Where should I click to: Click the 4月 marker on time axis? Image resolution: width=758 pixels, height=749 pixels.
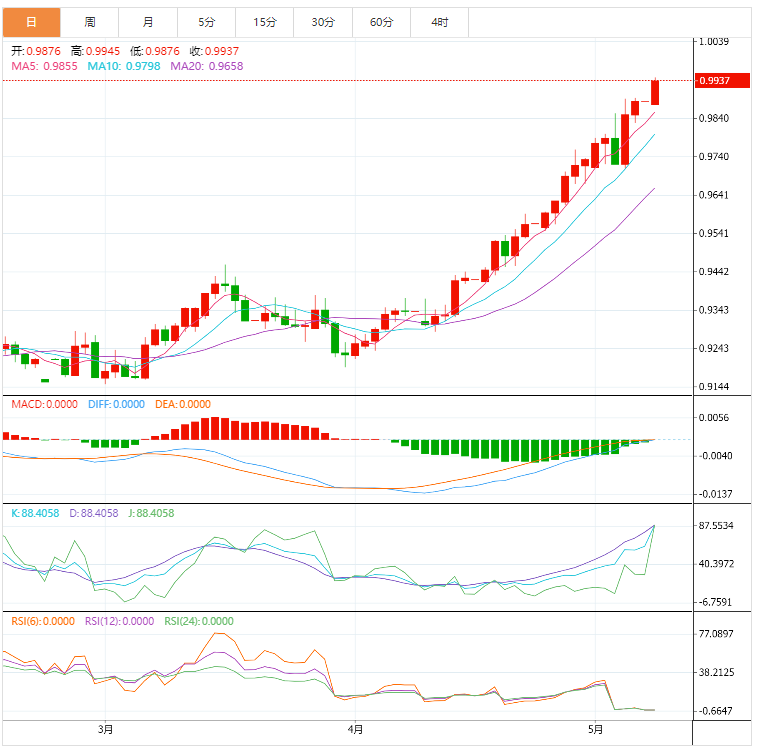pyautogui.click(x=352, y=730)
